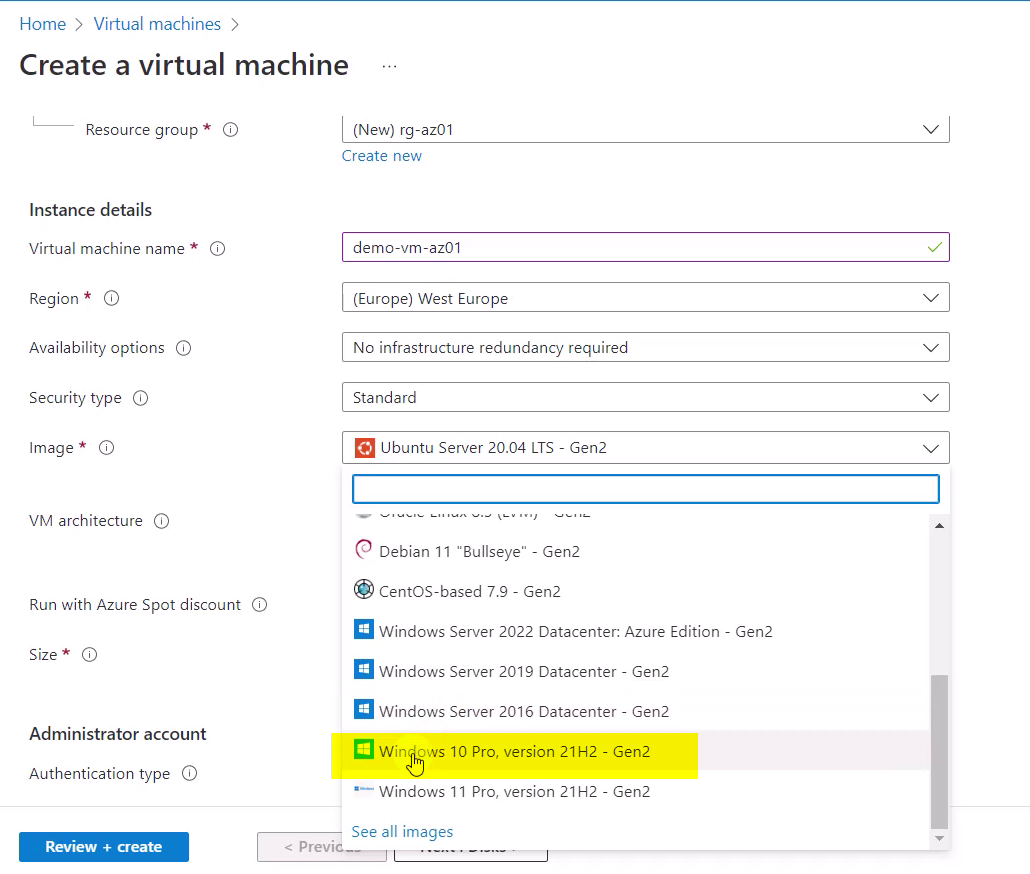Click the Create new resource group link
Viewport: 1030px width, 874px height.
coord(382,156)
